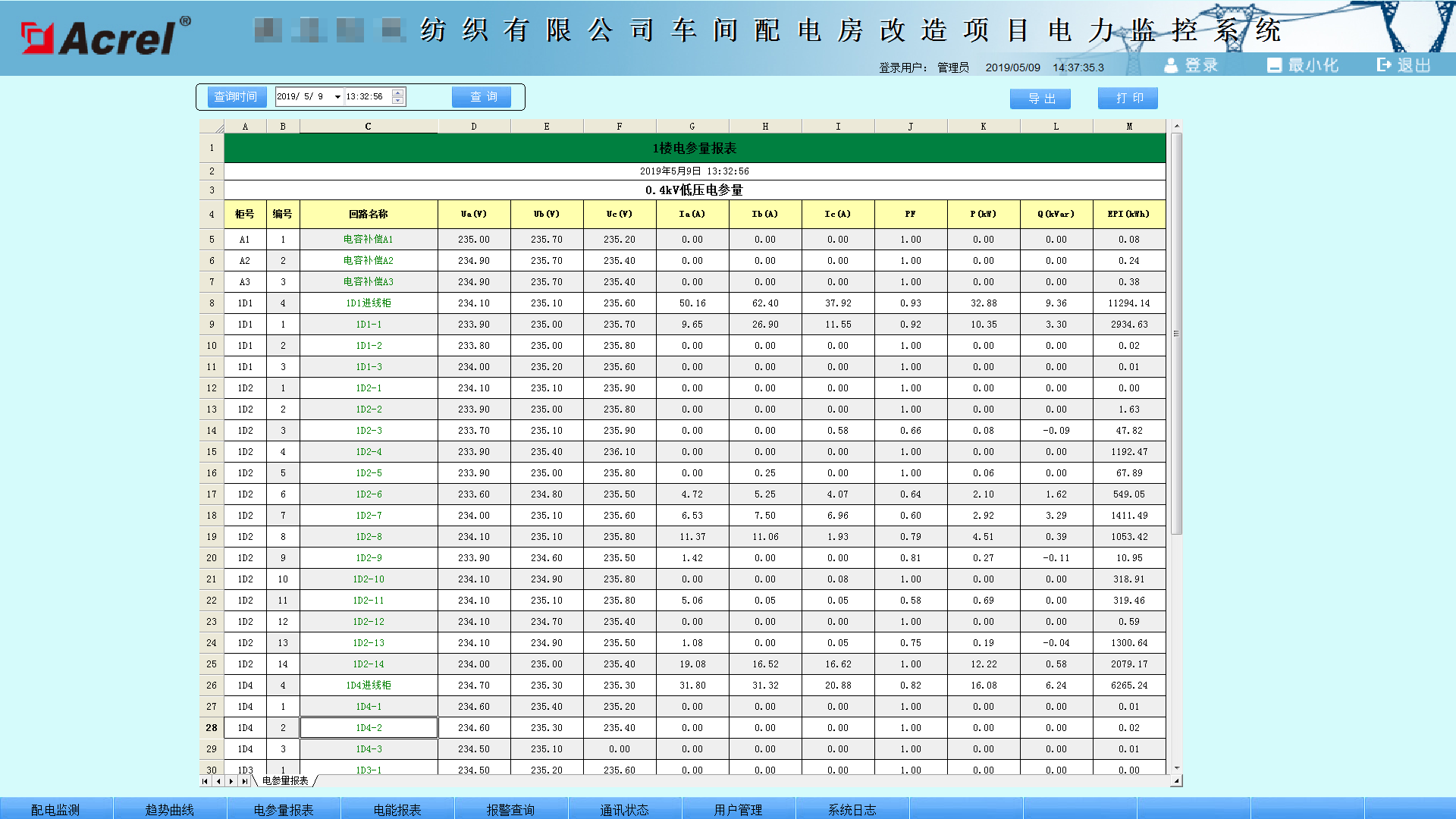Click cell 电容补偿A2
Viewport: 1456px width, 819px height.
coord(369,261)
